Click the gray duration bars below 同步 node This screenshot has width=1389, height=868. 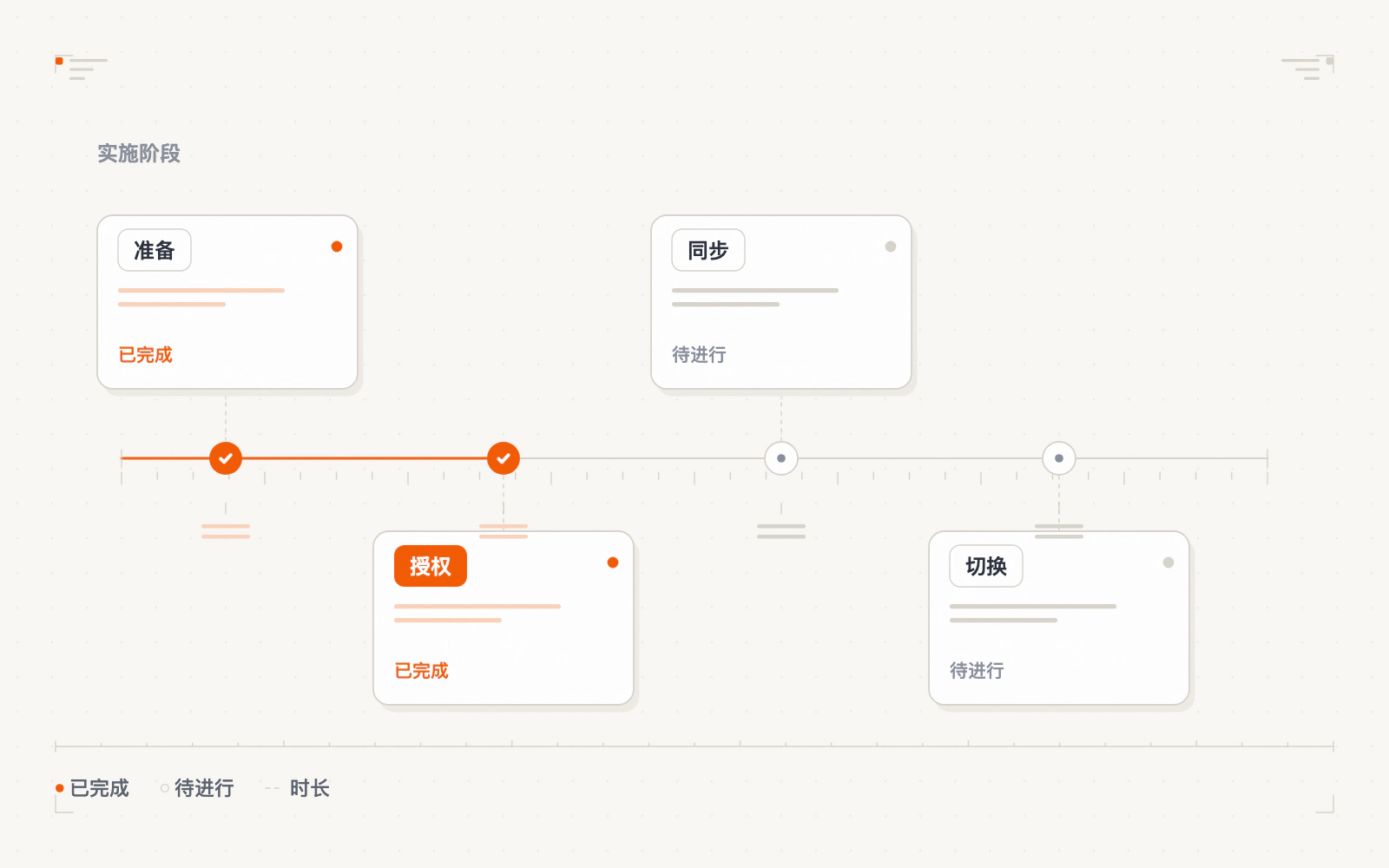tap(781, 531)
